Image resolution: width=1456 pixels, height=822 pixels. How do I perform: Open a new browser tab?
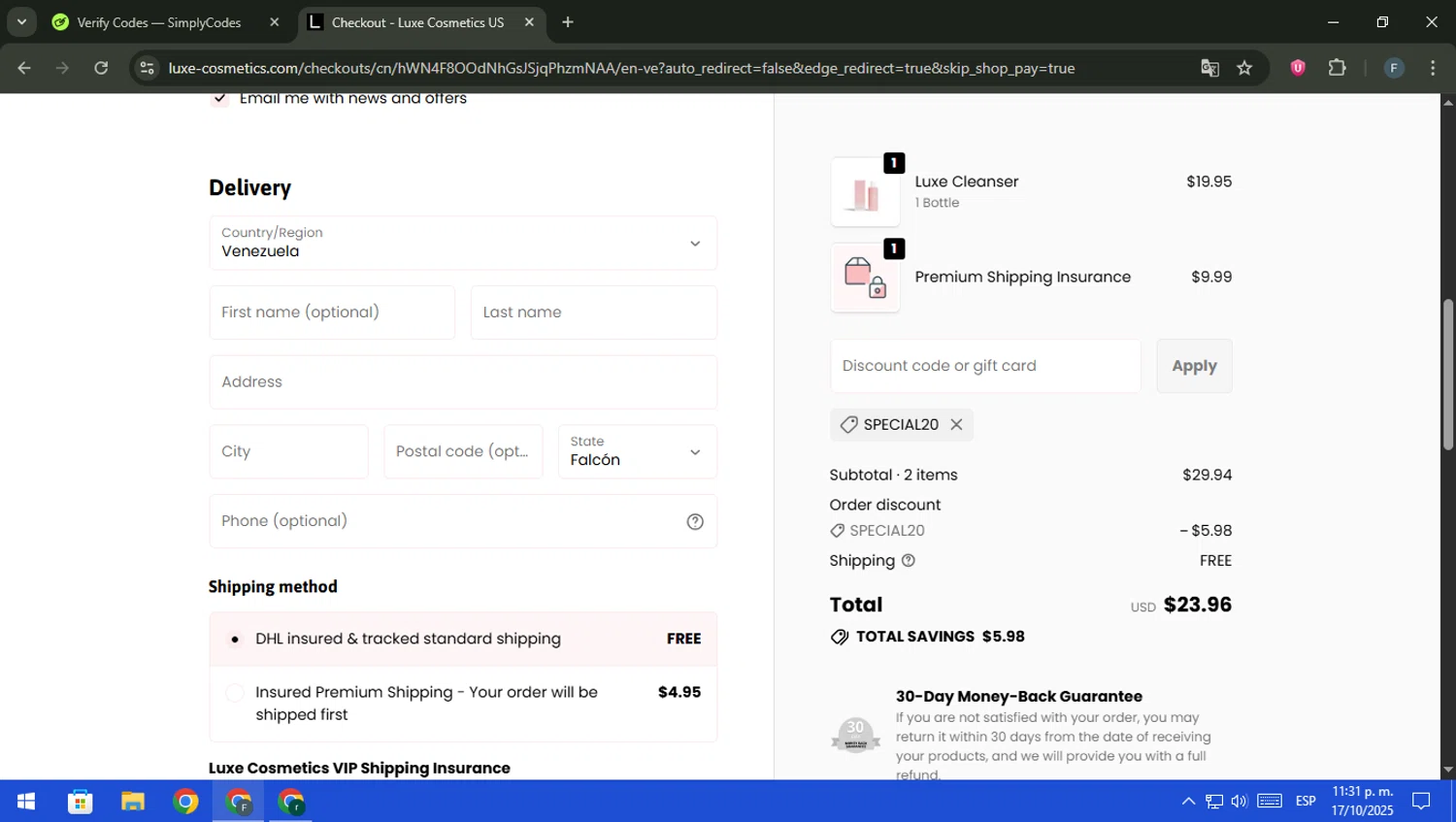pos(568,22)
